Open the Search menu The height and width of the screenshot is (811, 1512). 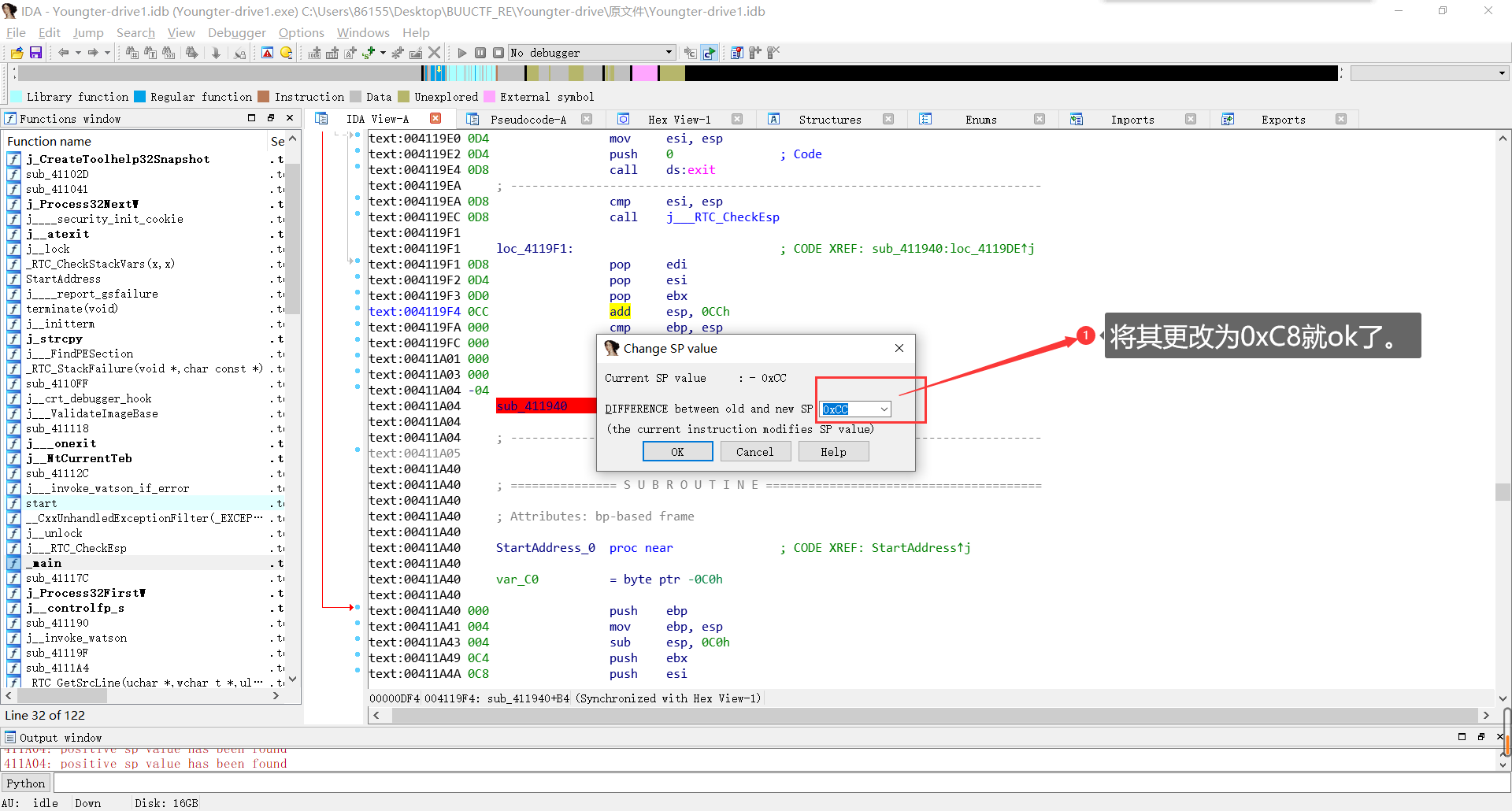[135, 32]
